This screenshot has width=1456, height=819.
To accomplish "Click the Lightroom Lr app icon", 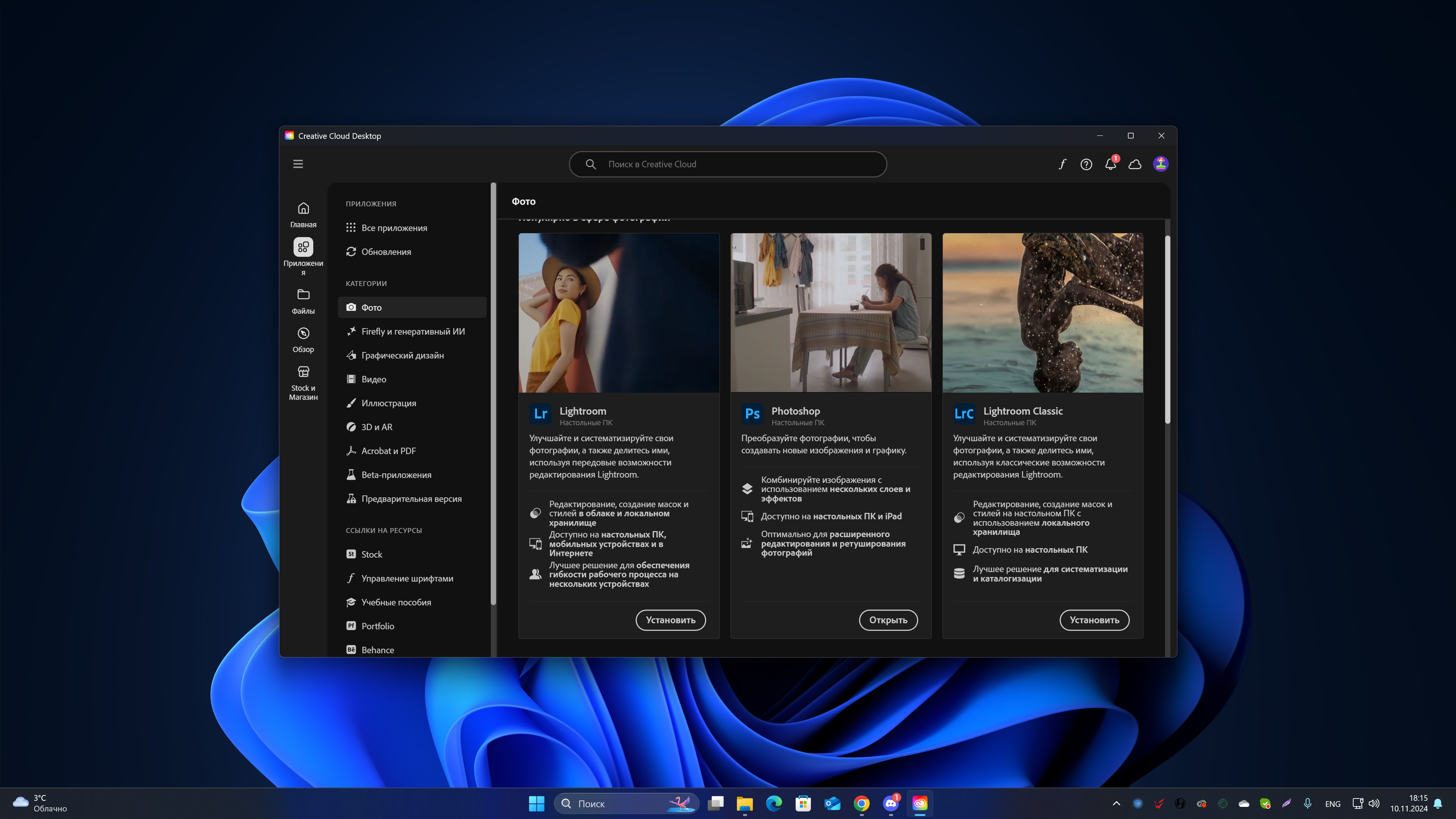I will coord(540,414).
